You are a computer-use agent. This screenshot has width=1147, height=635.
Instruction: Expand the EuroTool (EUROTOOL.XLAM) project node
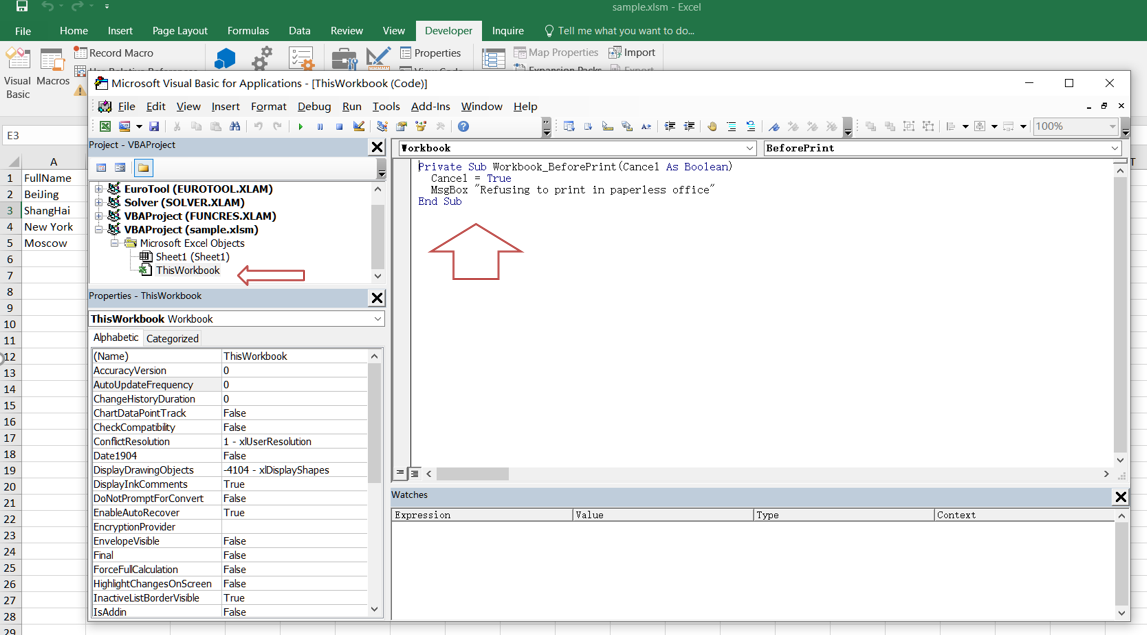tap(99, 189)
